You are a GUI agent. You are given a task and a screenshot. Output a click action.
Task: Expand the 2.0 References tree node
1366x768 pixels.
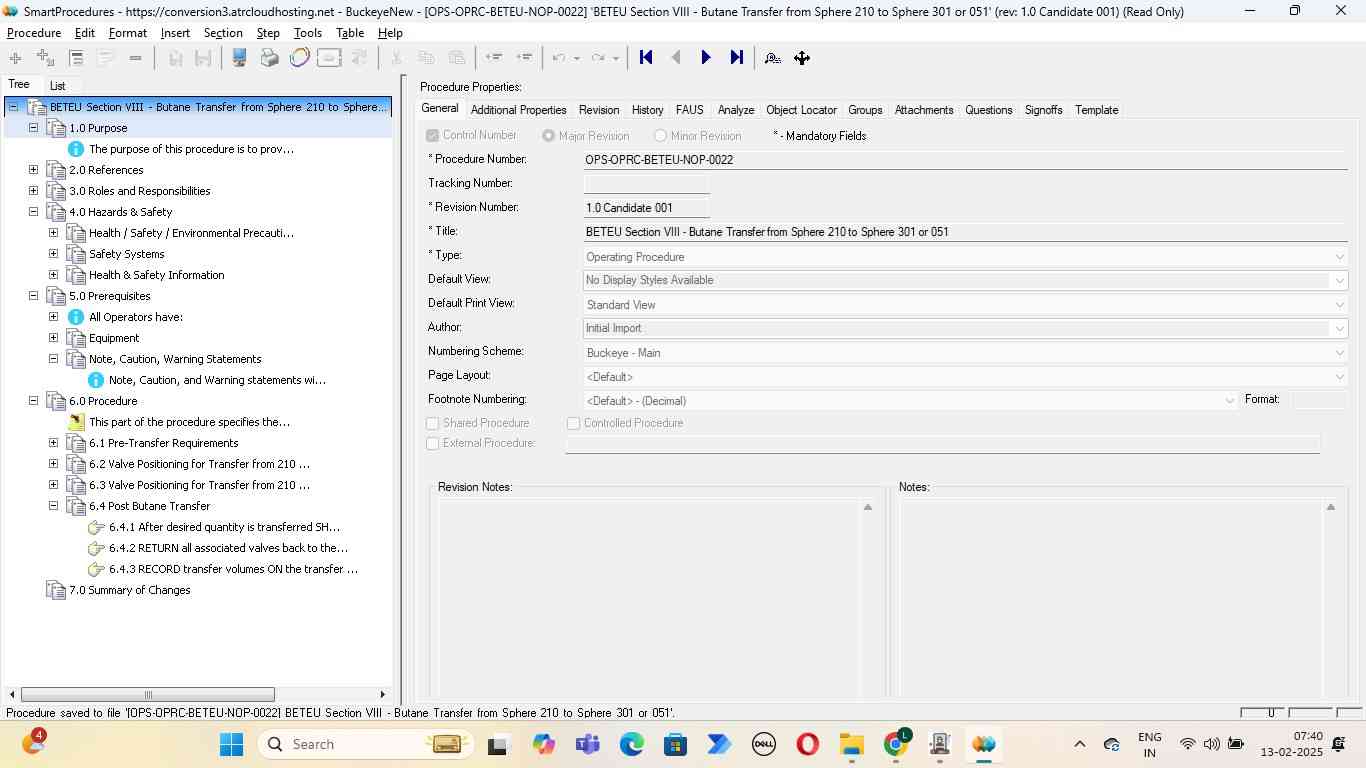[x=33, y=170]
